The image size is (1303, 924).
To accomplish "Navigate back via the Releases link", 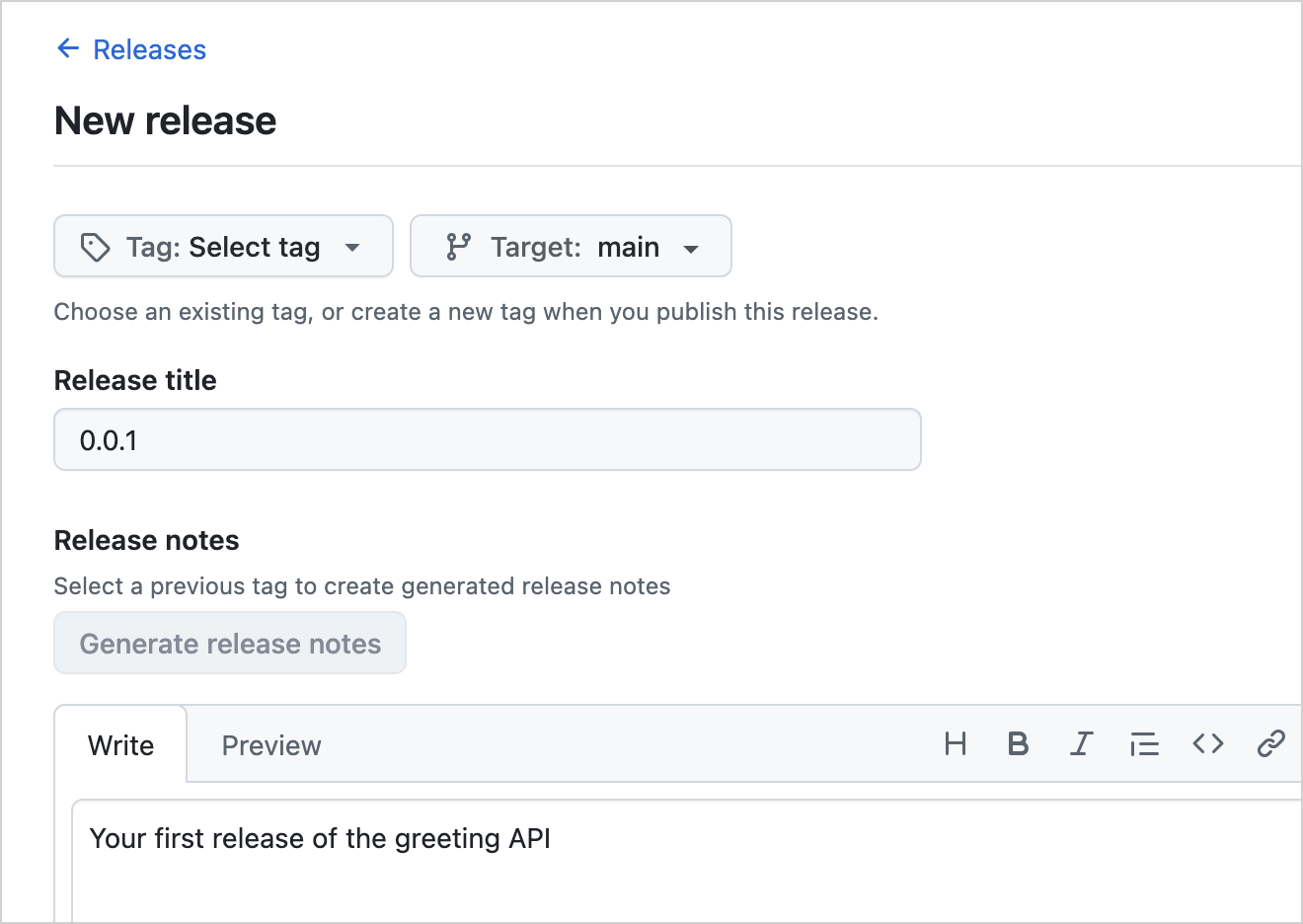I will coord(148,48).
